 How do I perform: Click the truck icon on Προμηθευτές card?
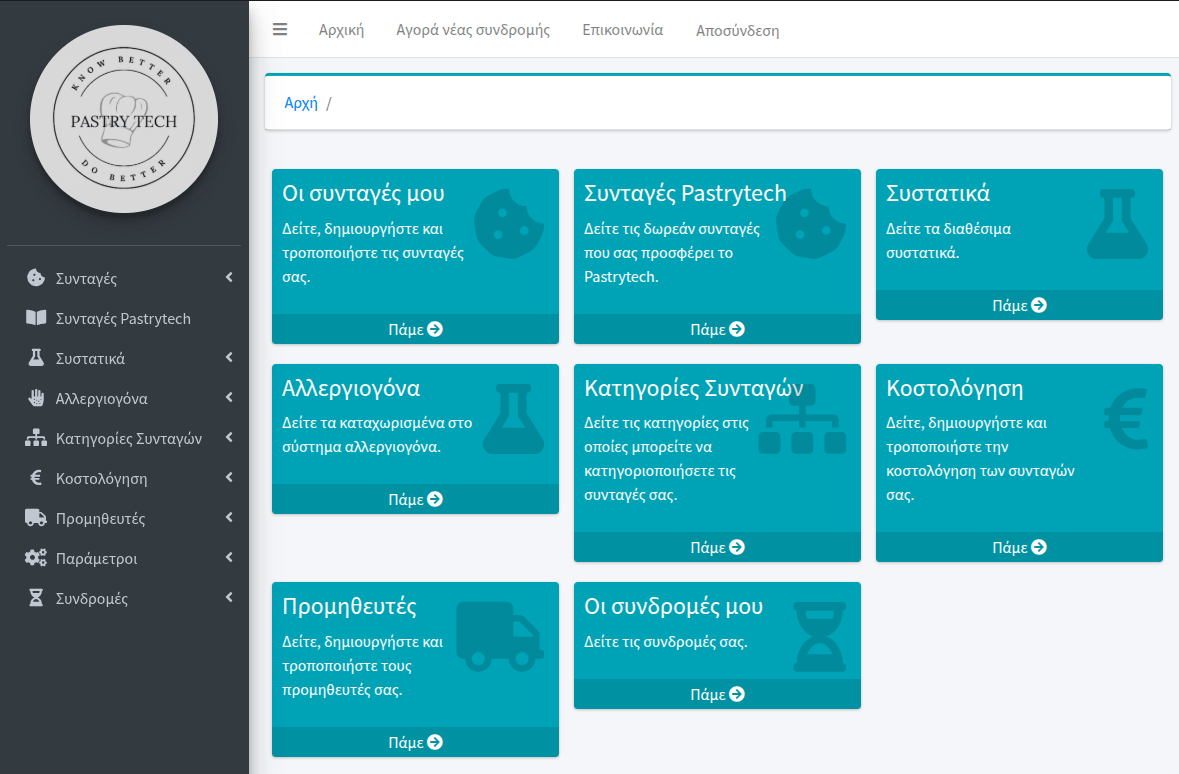point(500,636)
